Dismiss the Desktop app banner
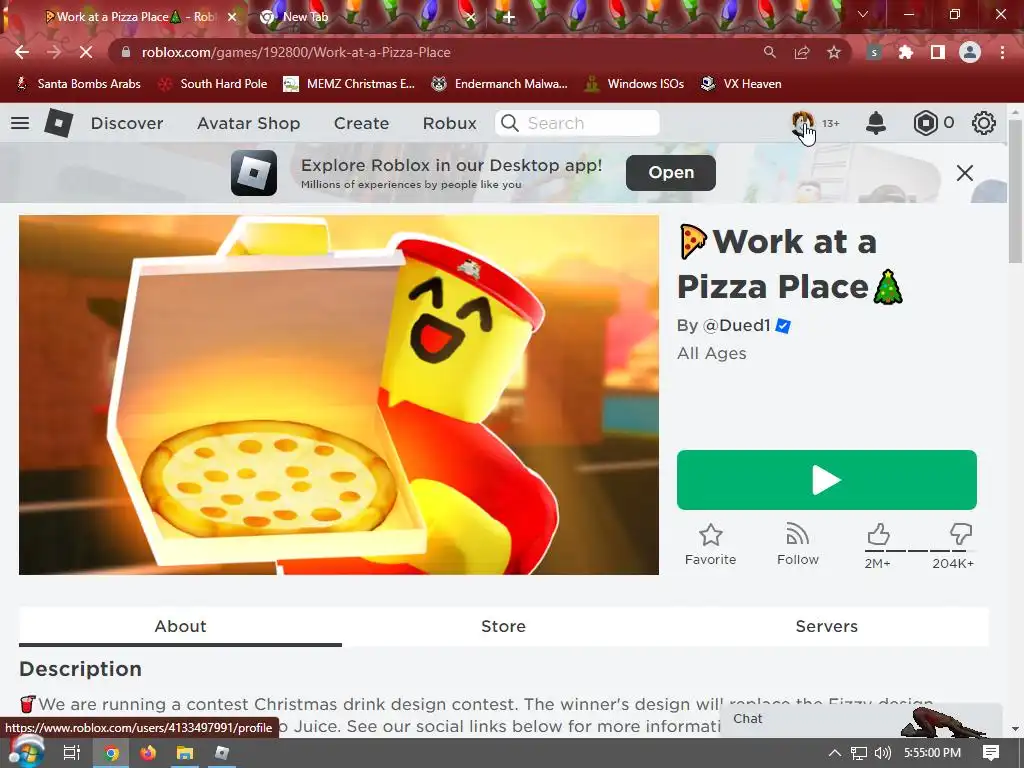Viewport: 1024px width, 768px height. pyautogui.click(x=965, y=173)
